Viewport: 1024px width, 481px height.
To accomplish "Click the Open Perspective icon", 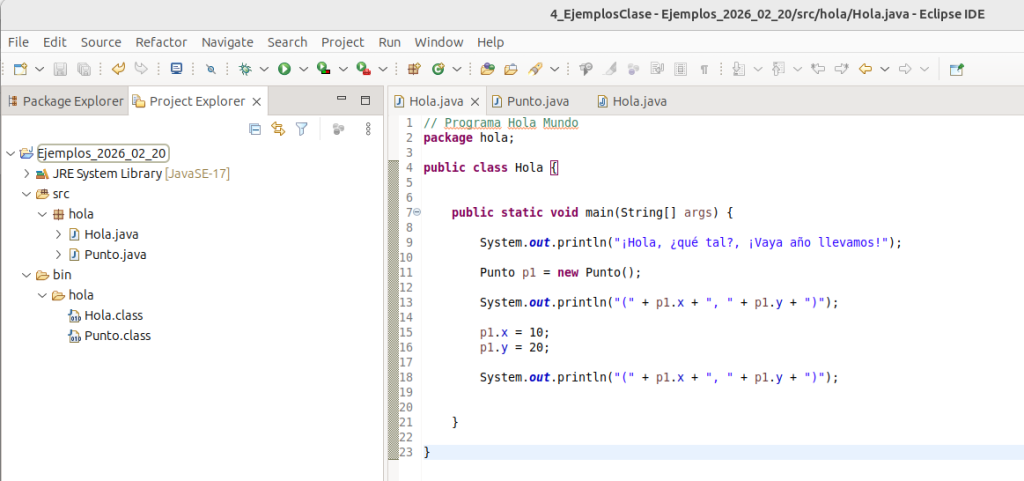I will click(957, 69).
